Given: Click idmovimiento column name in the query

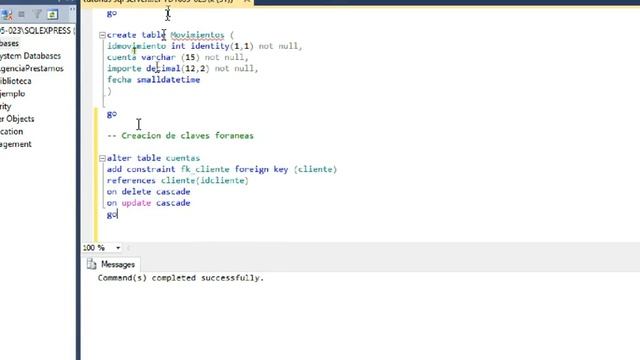Looking at the screenshot, I should click(136, 46).
